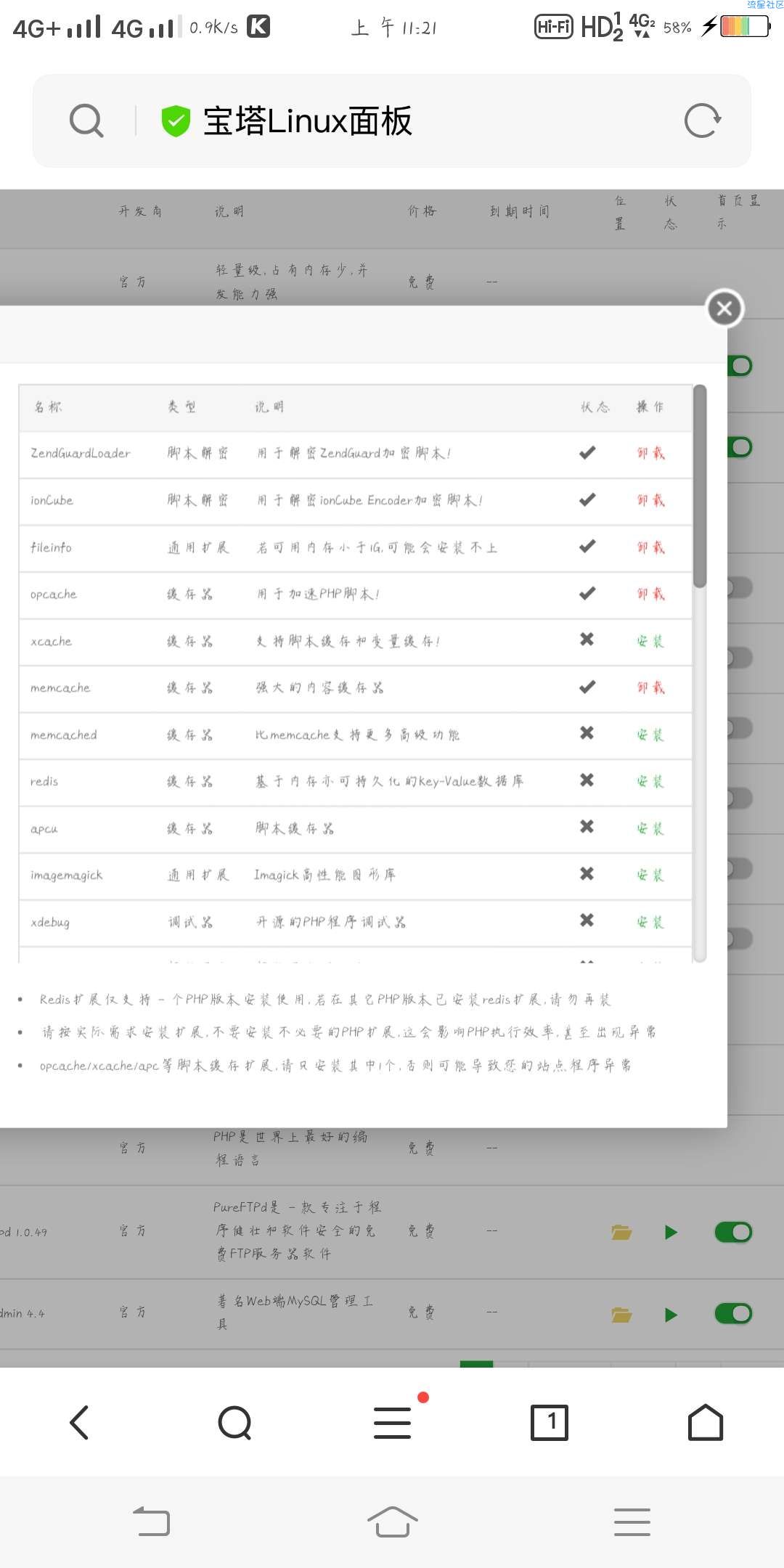784x1568 pixels.
Task: Close the PHP extensions dialog
Action: (x=724, y=309)
